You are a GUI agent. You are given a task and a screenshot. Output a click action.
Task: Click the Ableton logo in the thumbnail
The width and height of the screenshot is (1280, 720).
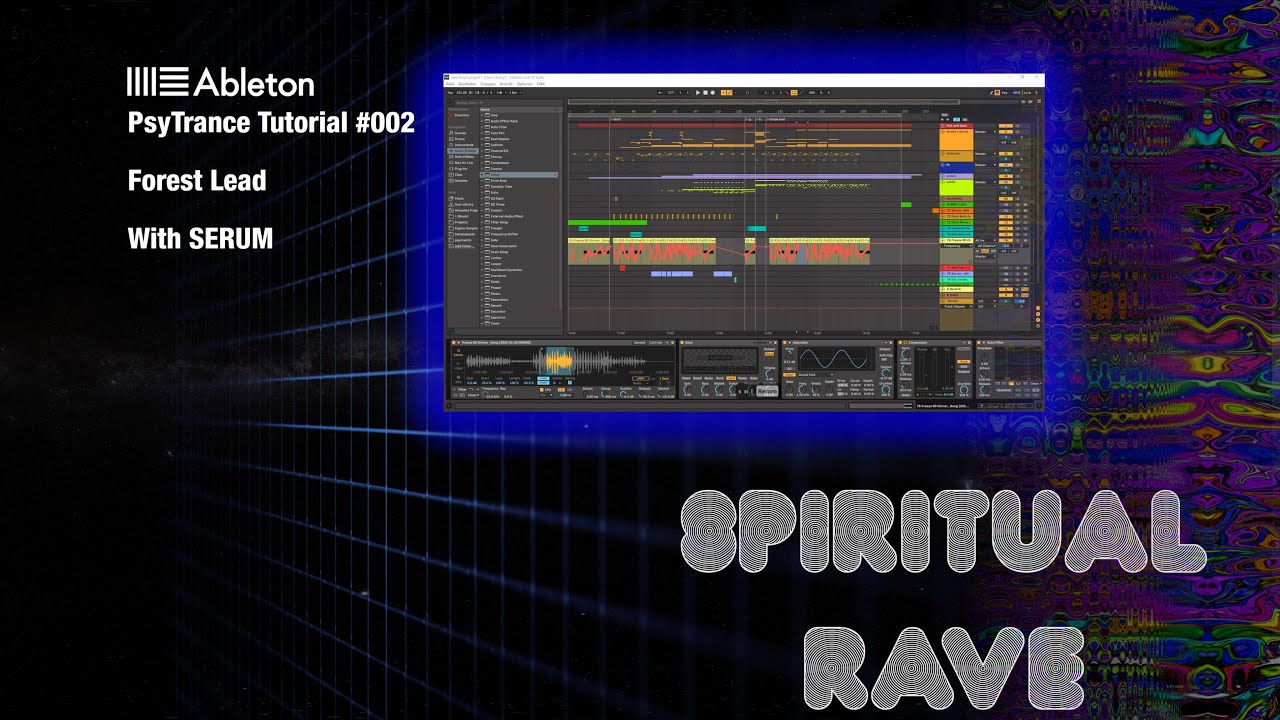pyautogui.click(x=221, y=83)
